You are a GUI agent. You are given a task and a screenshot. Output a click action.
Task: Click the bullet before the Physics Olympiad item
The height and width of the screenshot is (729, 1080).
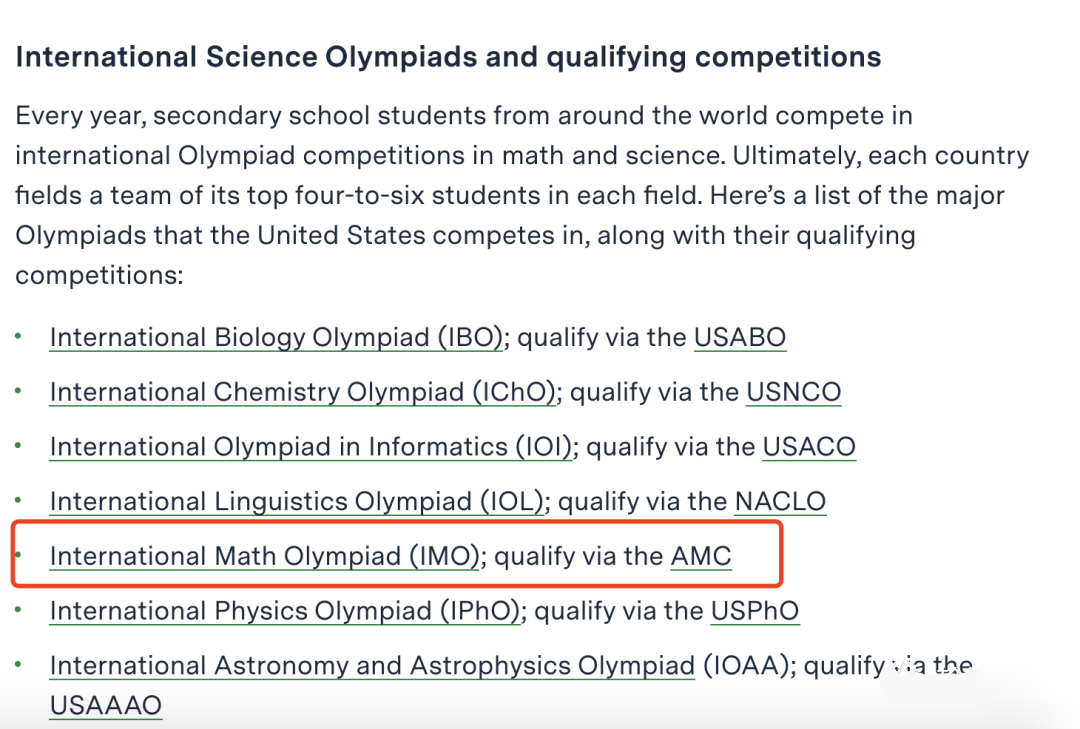pos(19,610)
